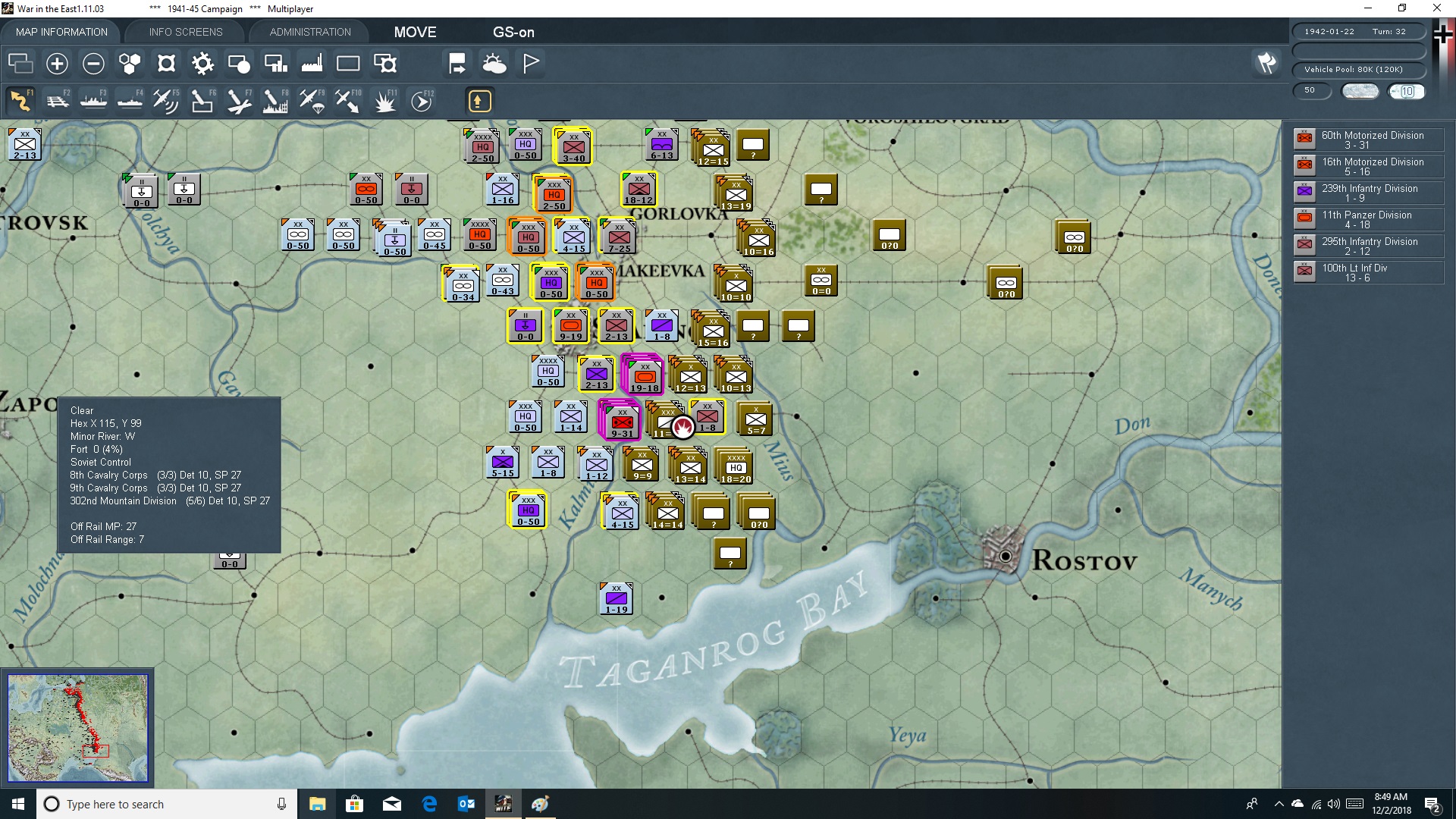Zoom out with the minus icon
The width and height of the screenshot is (1456, 819).
pos(93,64)
